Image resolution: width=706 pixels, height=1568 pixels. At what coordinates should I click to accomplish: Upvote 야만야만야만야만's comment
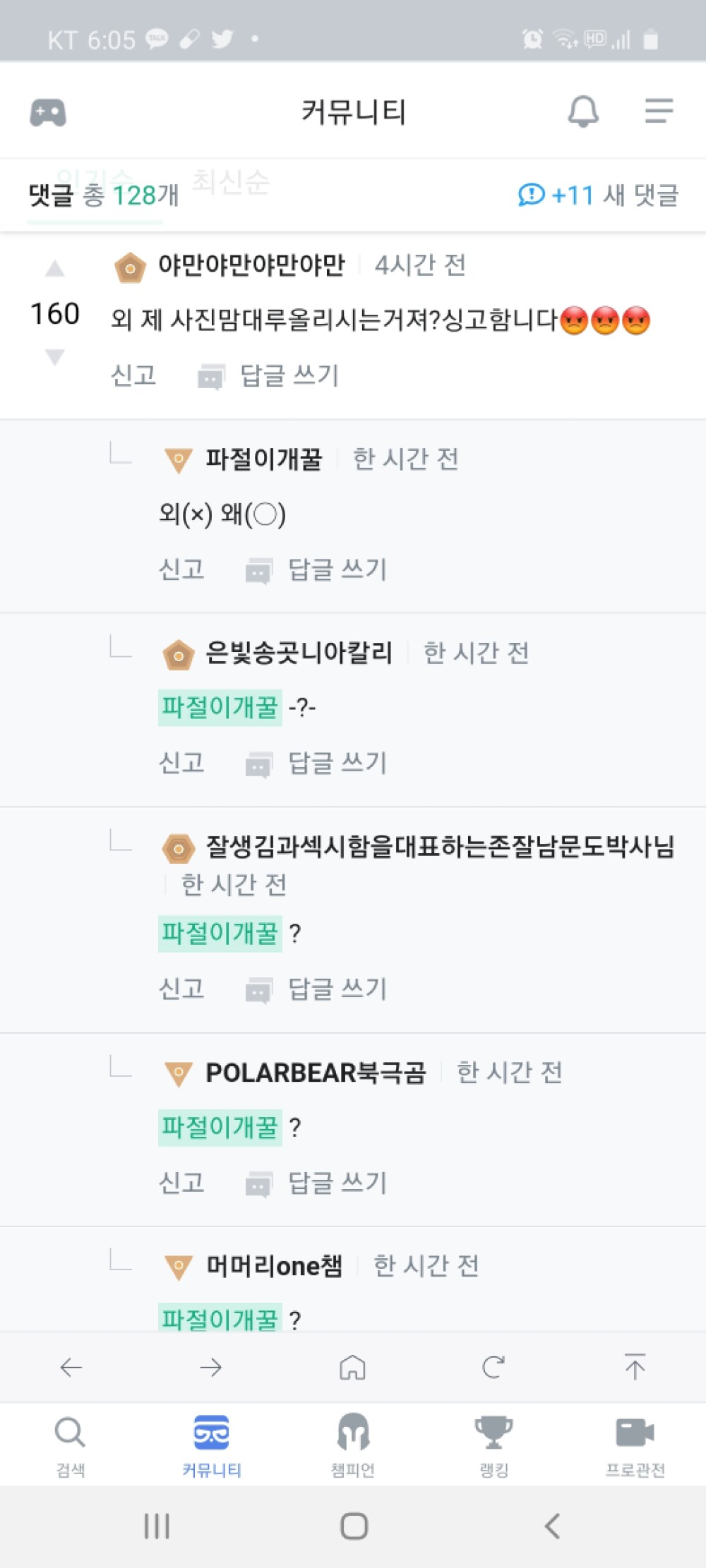point(55,268)
